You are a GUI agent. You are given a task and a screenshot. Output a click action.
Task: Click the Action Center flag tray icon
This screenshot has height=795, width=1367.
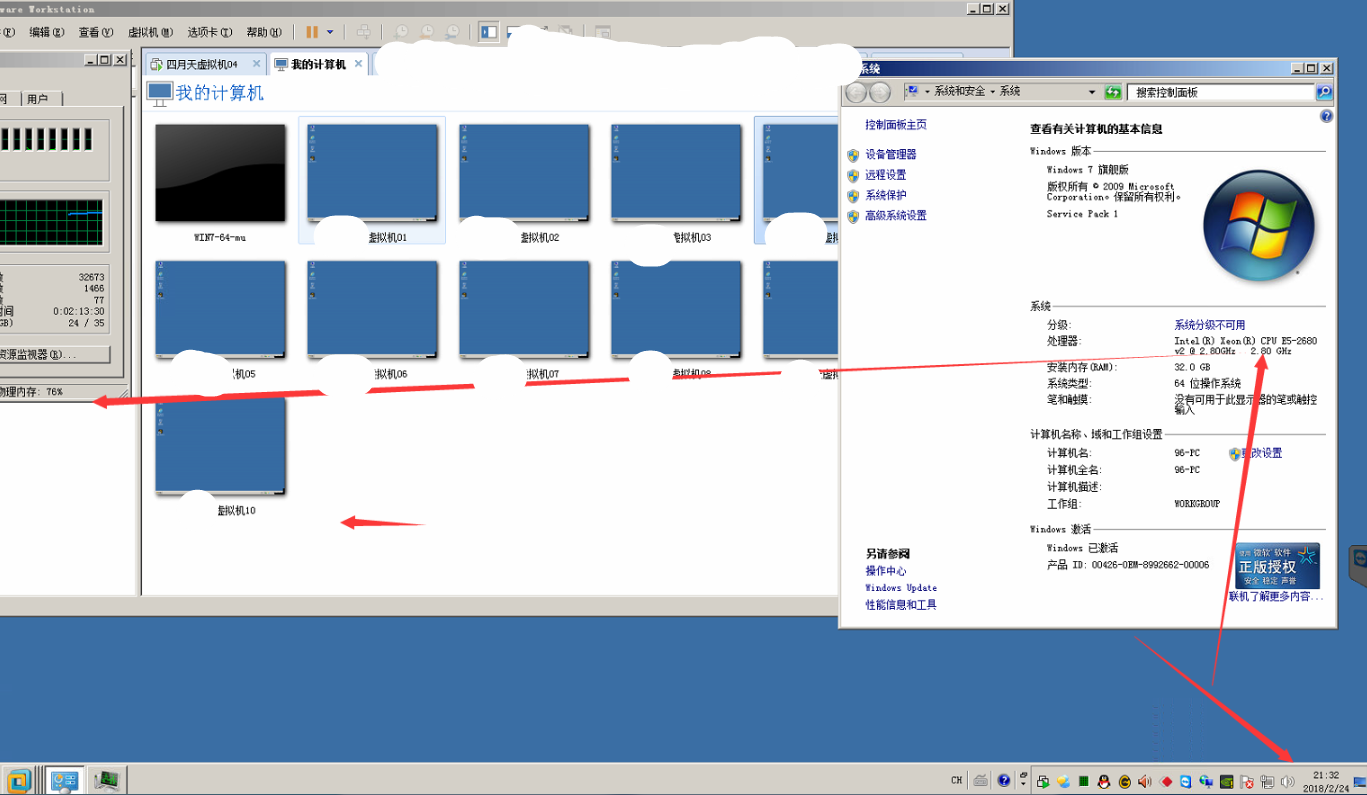pyautogui.click(x=1247, y=782)
